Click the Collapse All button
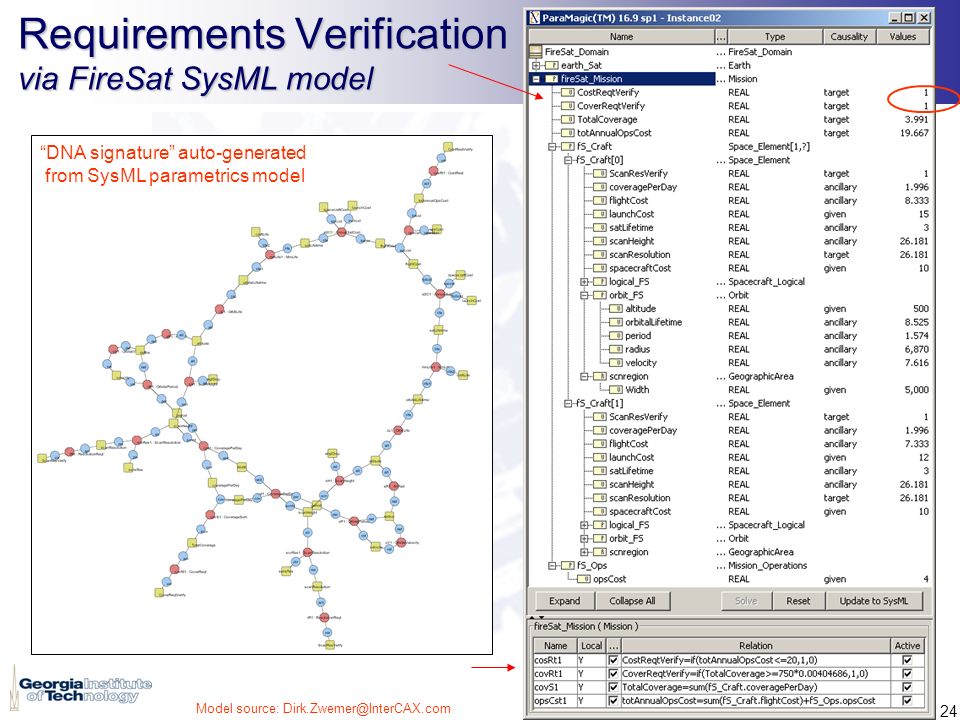 632,601
